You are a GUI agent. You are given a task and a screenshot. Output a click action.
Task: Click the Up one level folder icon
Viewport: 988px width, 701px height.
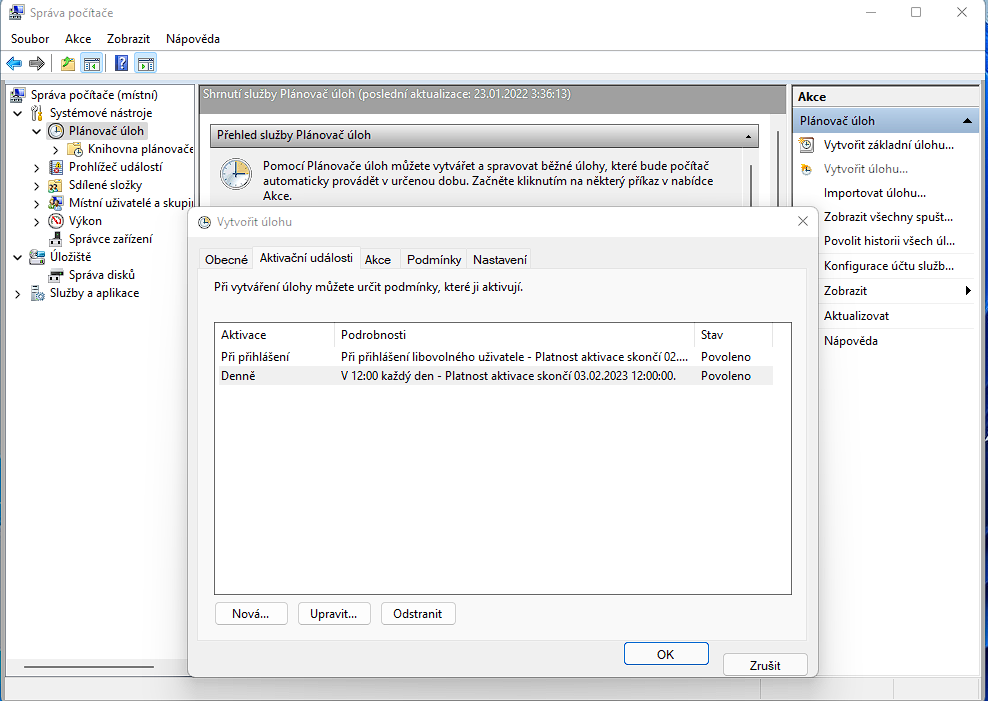pyautogui.click(x=68, y=64)
